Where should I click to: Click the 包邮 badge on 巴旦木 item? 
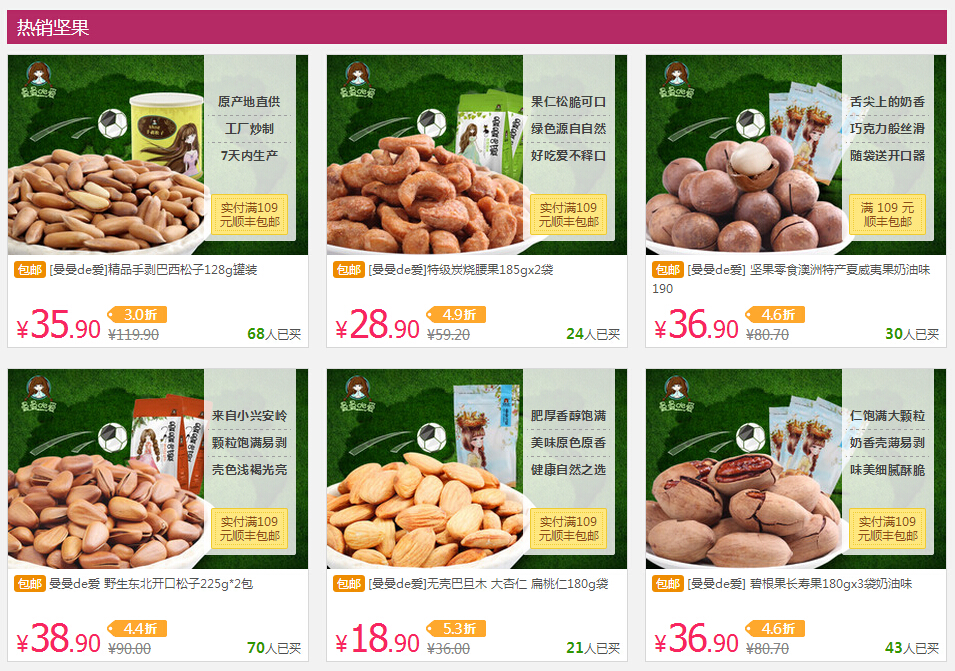click(349, 584)
